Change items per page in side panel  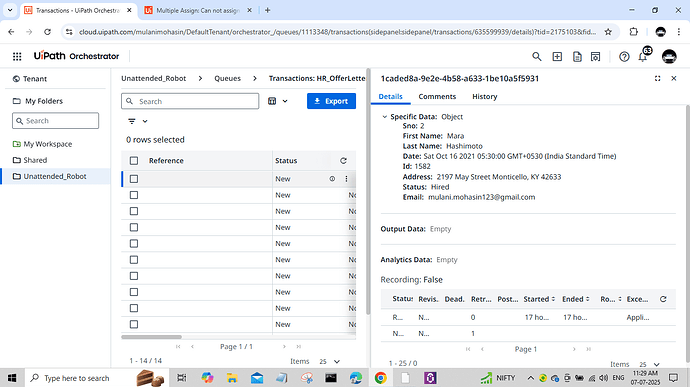(650, 364)
